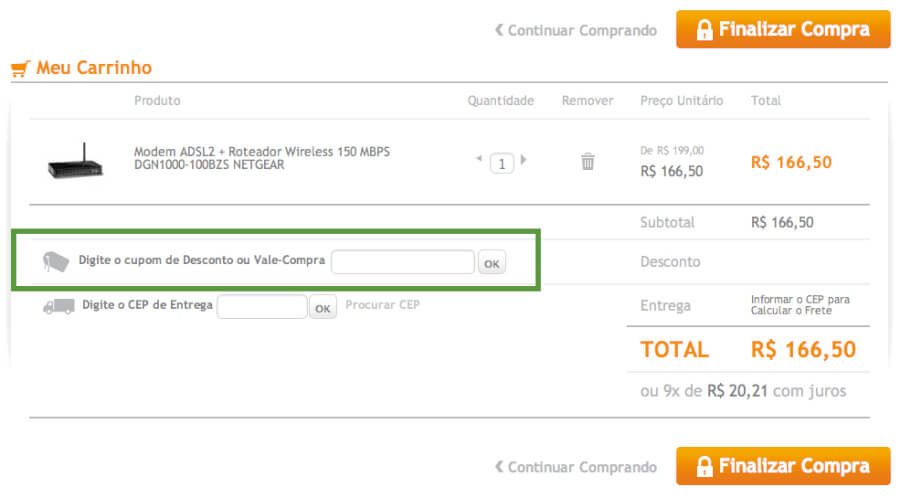Screen dimensions: 900x498
Task: Decrease quantity with the left arrow
Action: [479, 160]
